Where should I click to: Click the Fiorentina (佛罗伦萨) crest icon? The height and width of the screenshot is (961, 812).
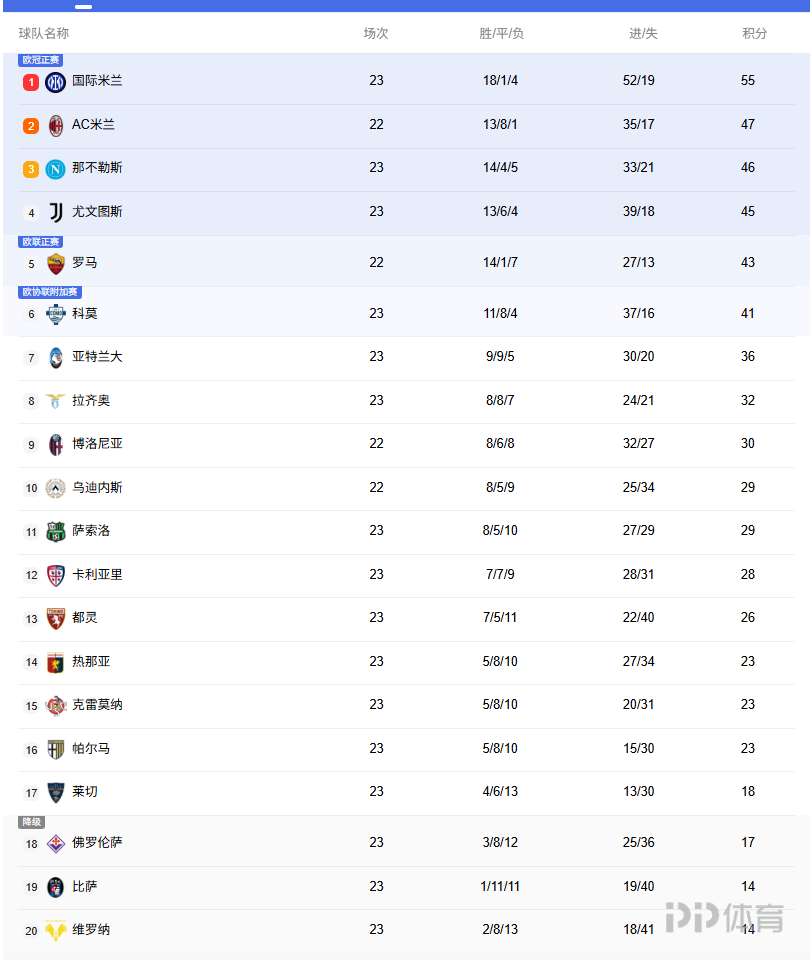pyautogui.click(x=56, y=843)
